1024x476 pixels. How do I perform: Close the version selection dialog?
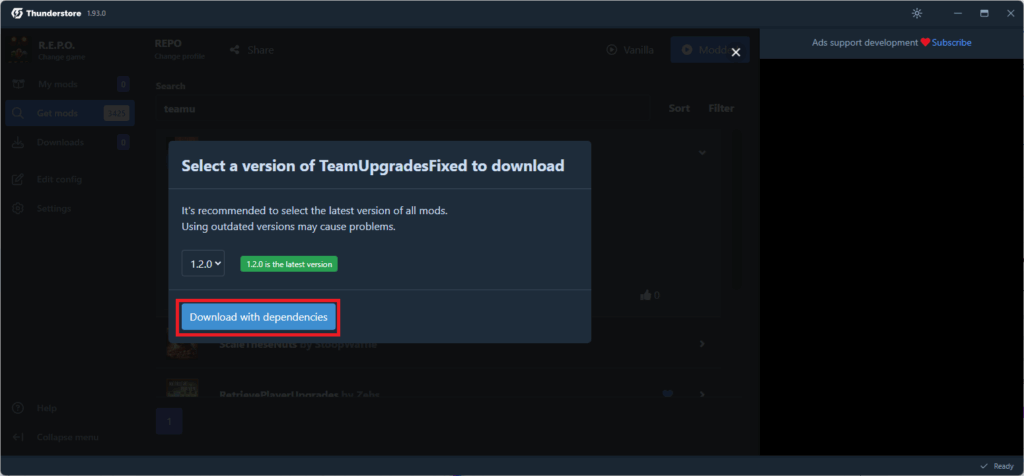pos(736,52)
